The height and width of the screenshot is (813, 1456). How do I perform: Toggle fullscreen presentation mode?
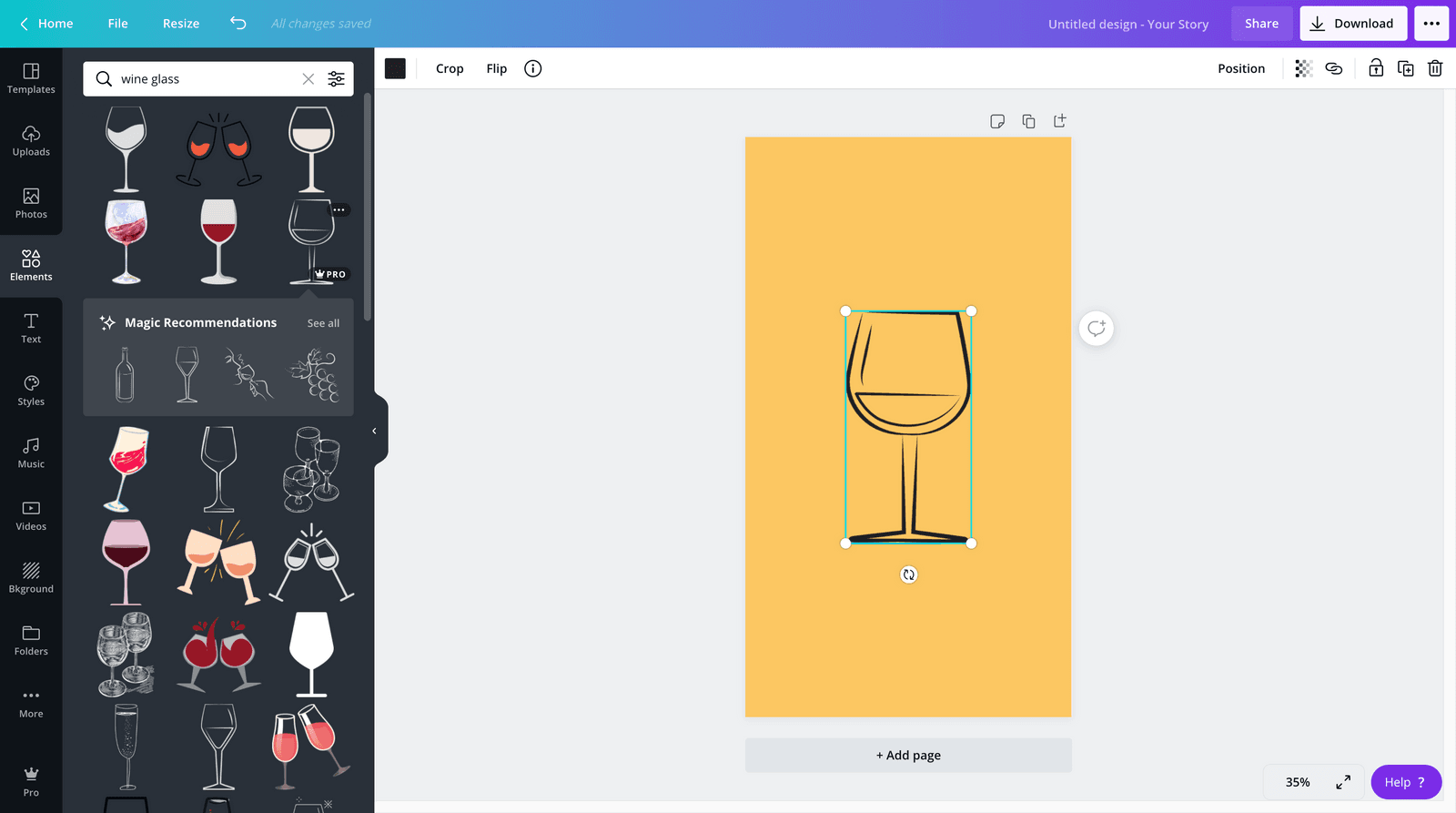click(1343, 782)
